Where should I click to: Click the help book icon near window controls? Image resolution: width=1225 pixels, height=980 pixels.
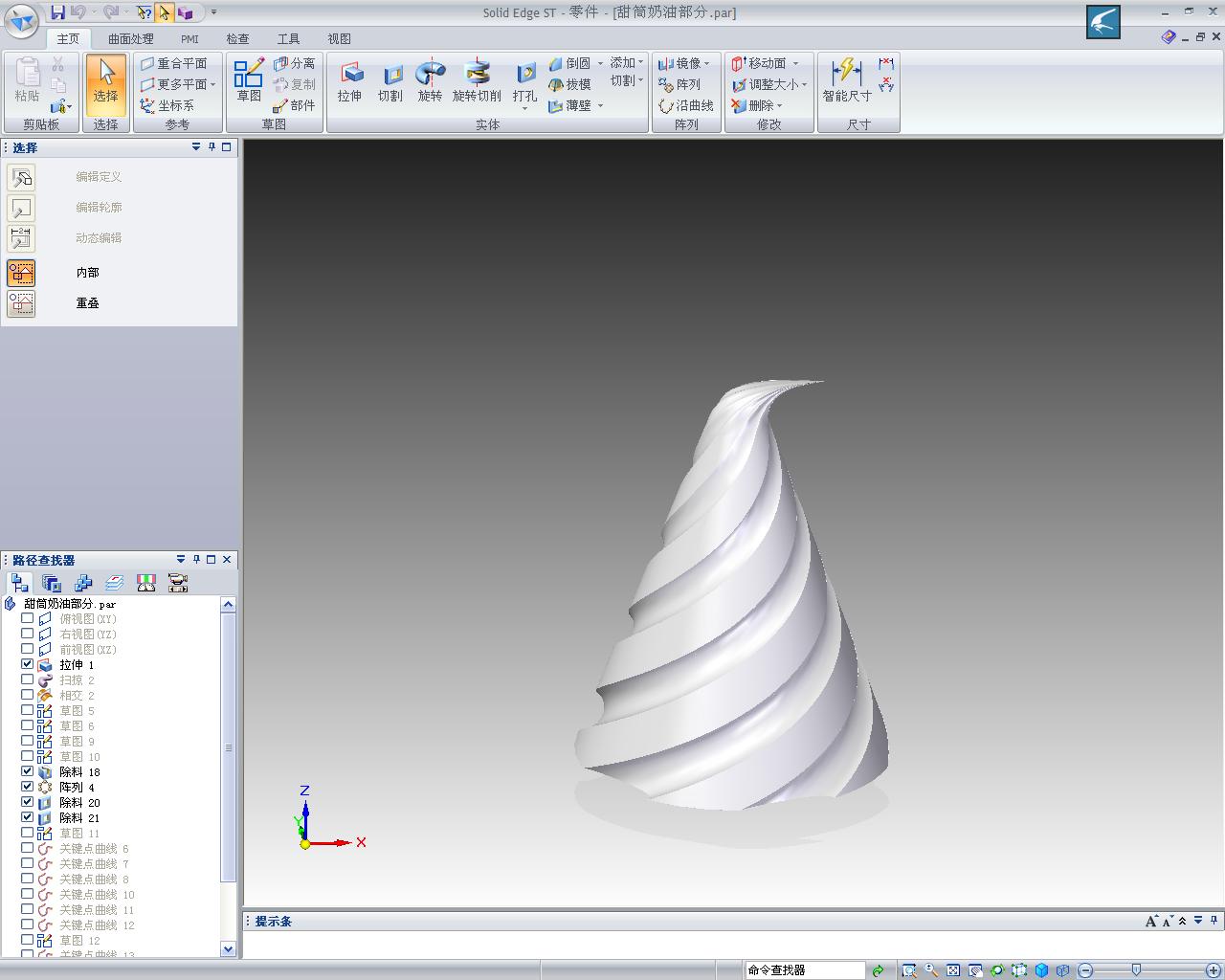(x=1169, y=37)
